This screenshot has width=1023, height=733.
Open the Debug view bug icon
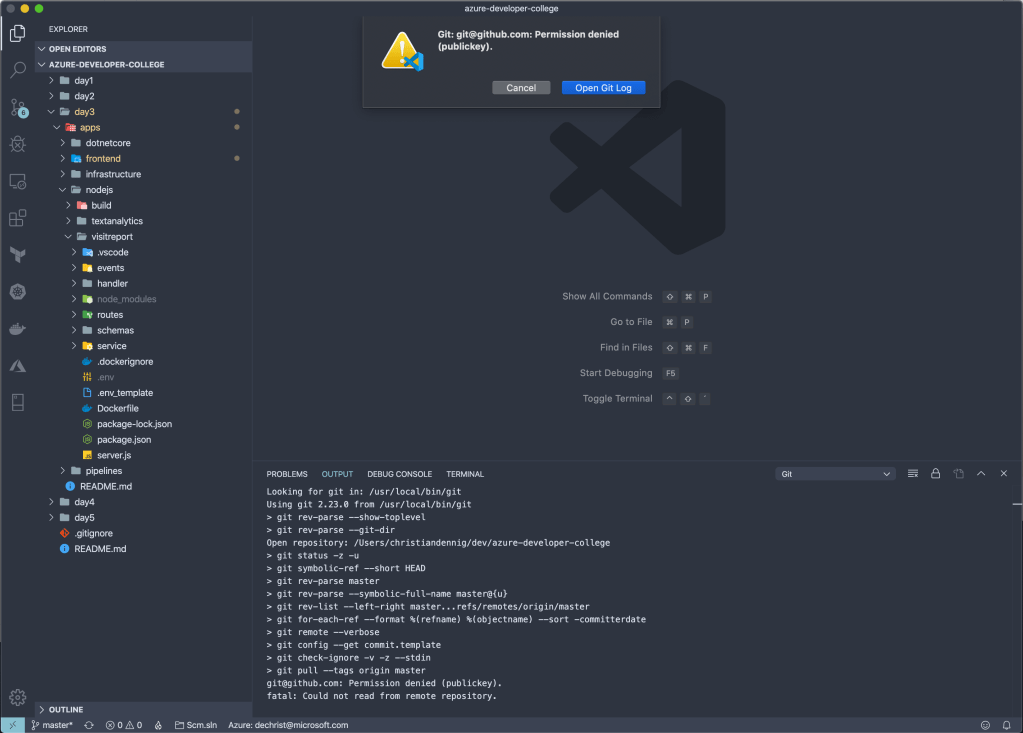click(18, 144)
